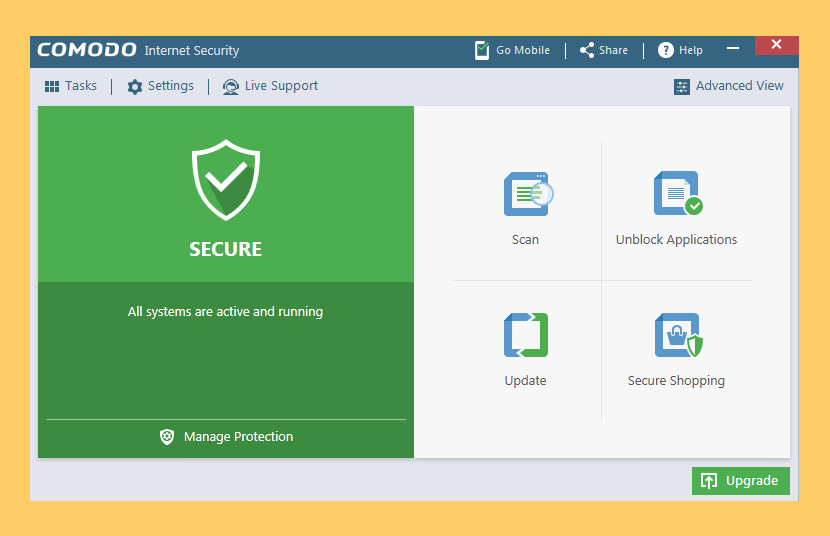
Task: Click the Go Mobile phone icon
Action: (482, 50)
